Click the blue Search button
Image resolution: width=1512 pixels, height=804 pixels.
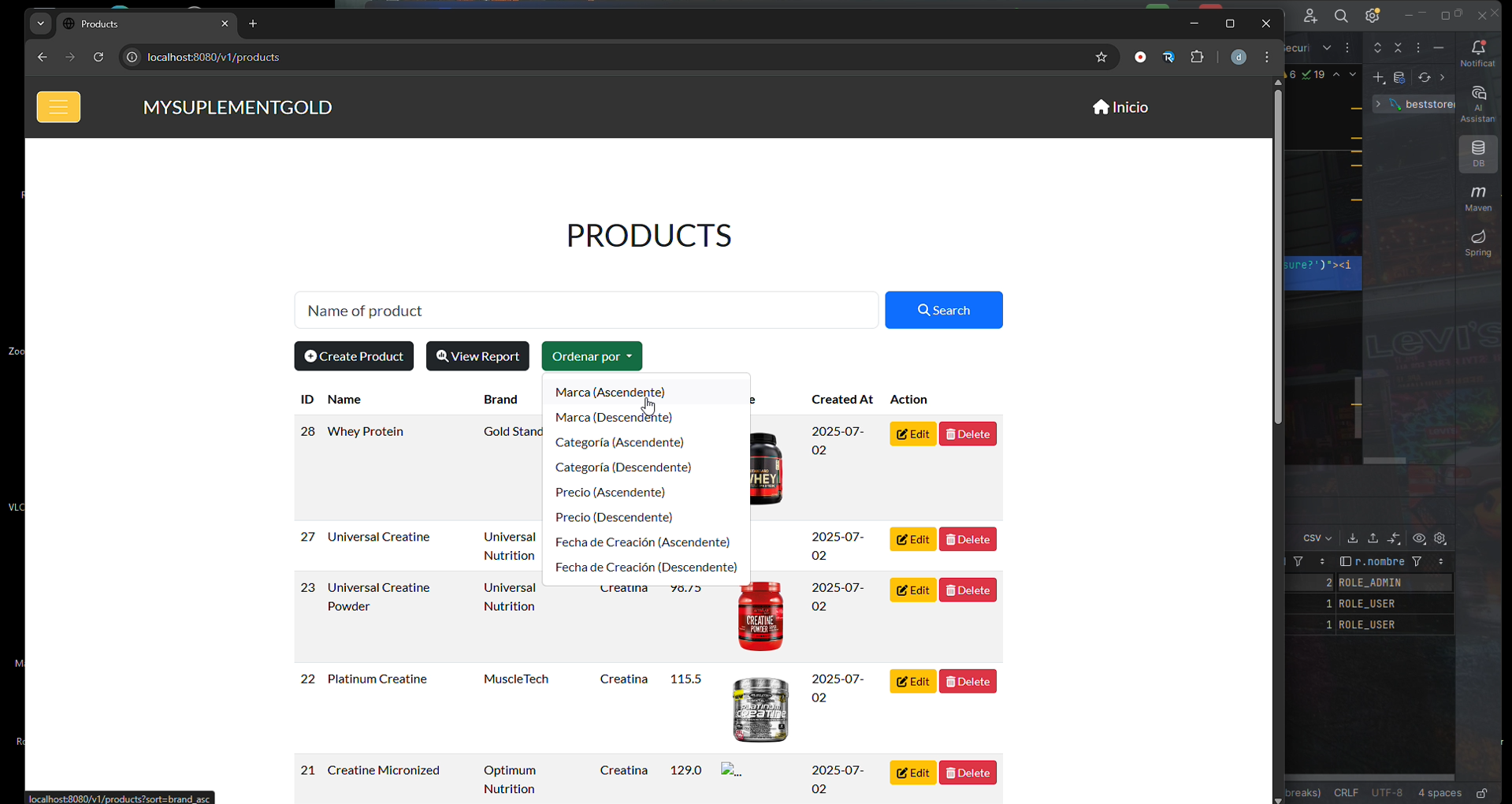pyautogui.click(x=943, y=311)
